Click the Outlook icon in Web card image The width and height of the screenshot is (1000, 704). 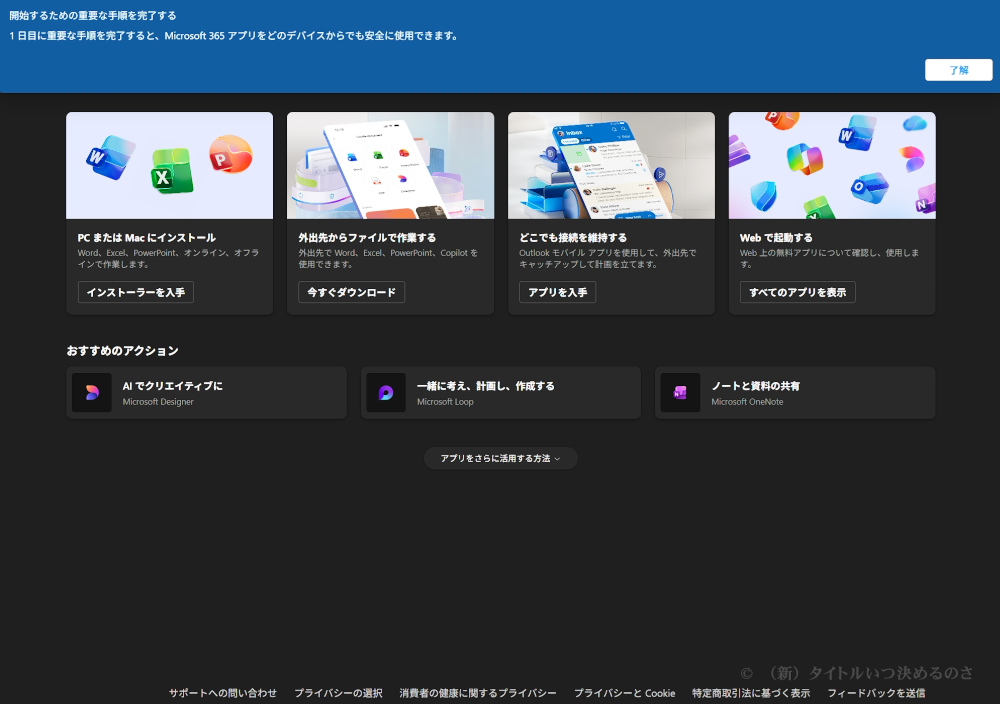click(x=869, y=187)
